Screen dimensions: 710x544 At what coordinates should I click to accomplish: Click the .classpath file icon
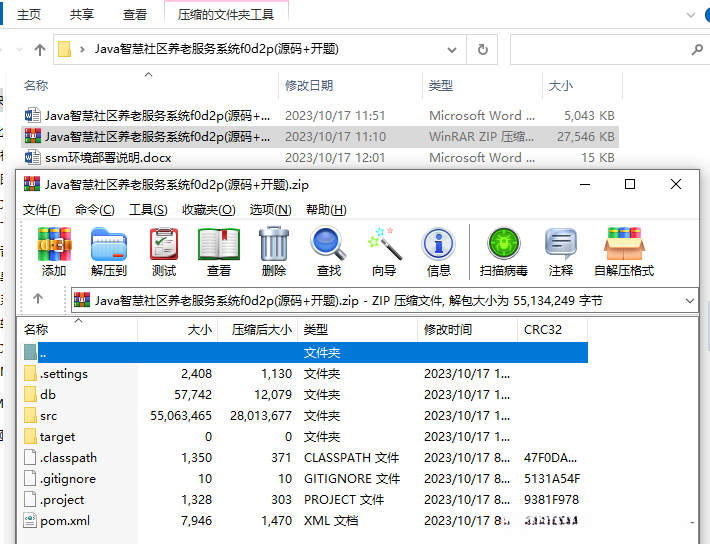pos(30,457)
